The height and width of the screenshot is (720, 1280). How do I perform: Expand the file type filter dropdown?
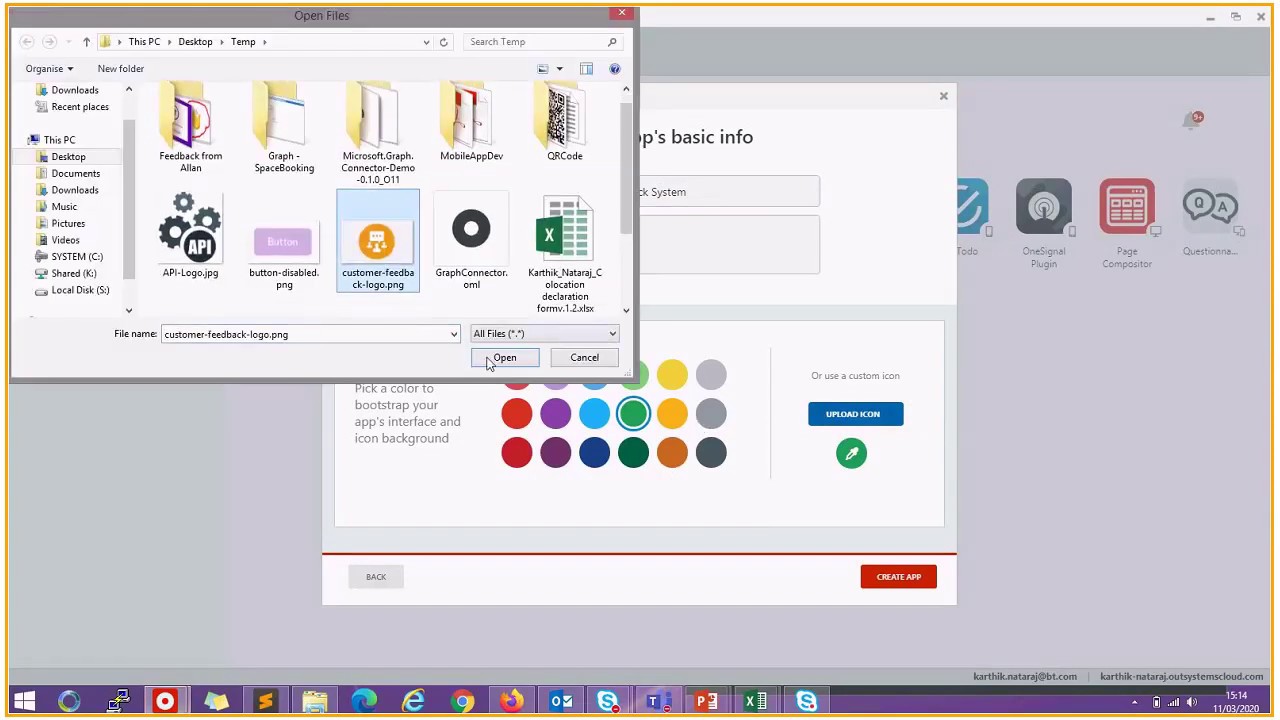pyautogui.click(x=613, y=334)
